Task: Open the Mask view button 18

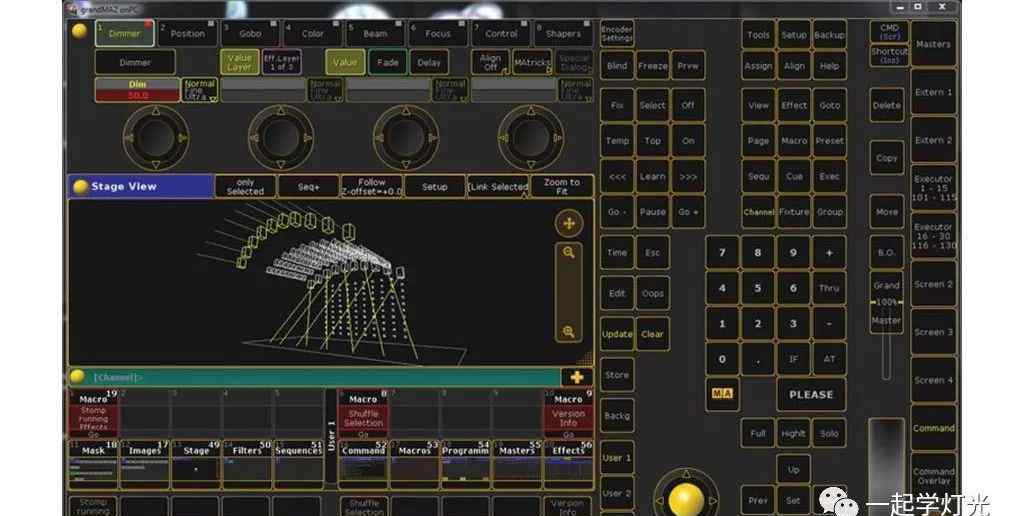Action: click(x=93, y=464)
